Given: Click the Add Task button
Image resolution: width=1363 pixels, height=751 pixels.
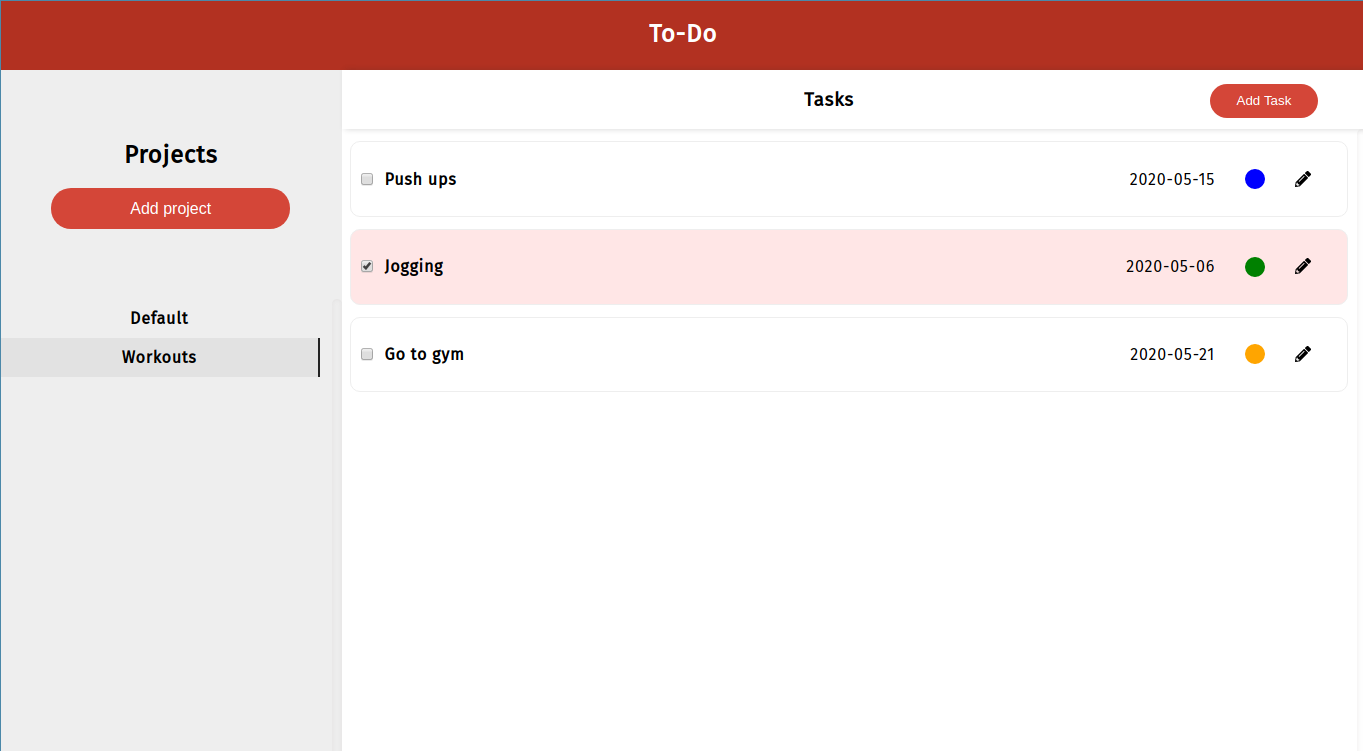Looking at the screenshot, I should [1263, 100].
